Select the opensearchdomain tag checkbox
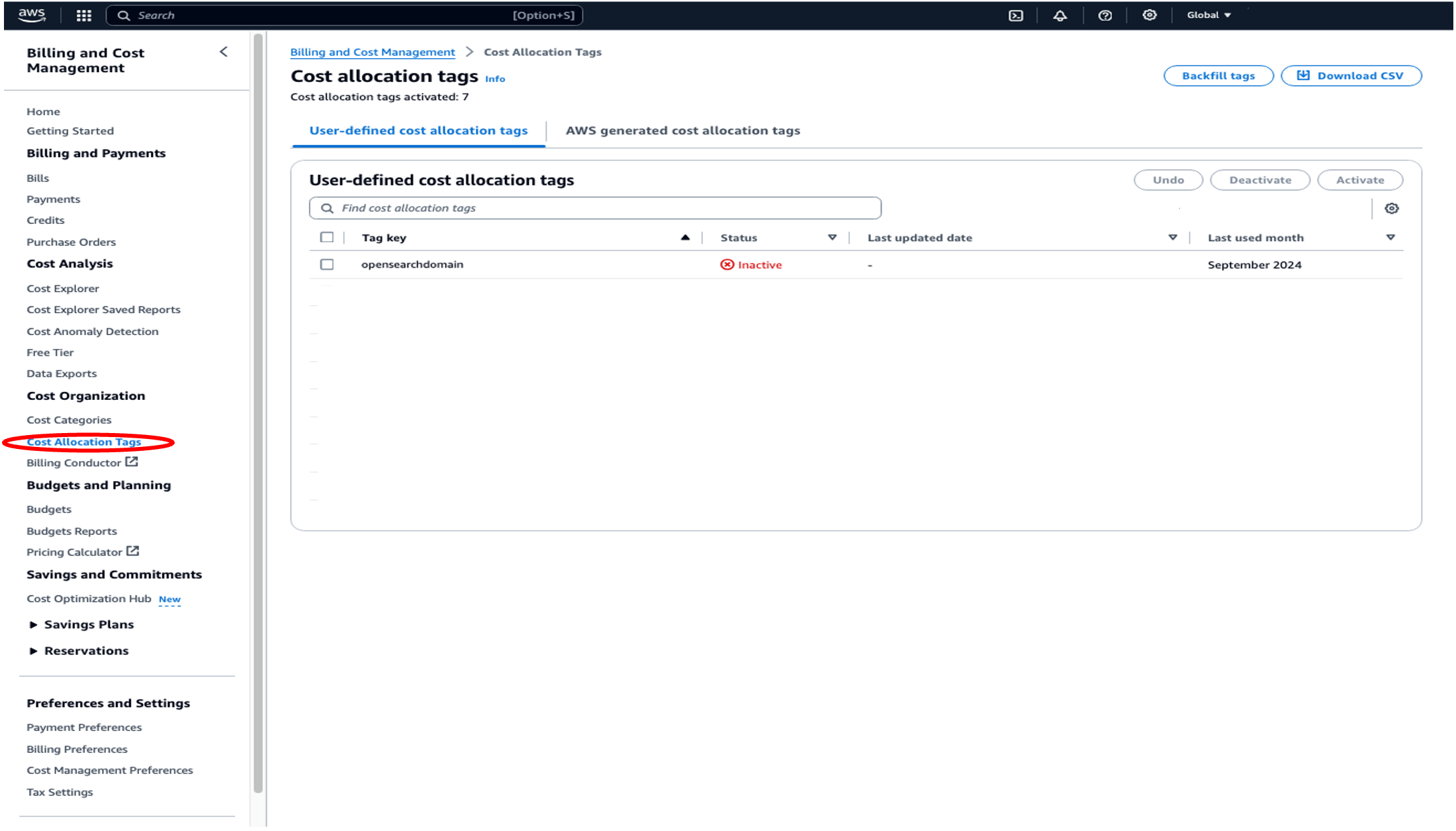This screenshot has height=831, width=1456. point(327,264)
